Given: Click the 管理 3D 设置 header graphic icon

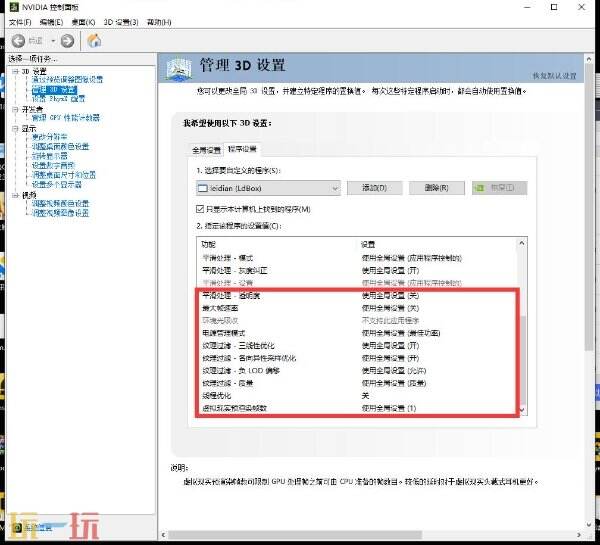Looking at the screenshot, I should [x=179, y=69].
